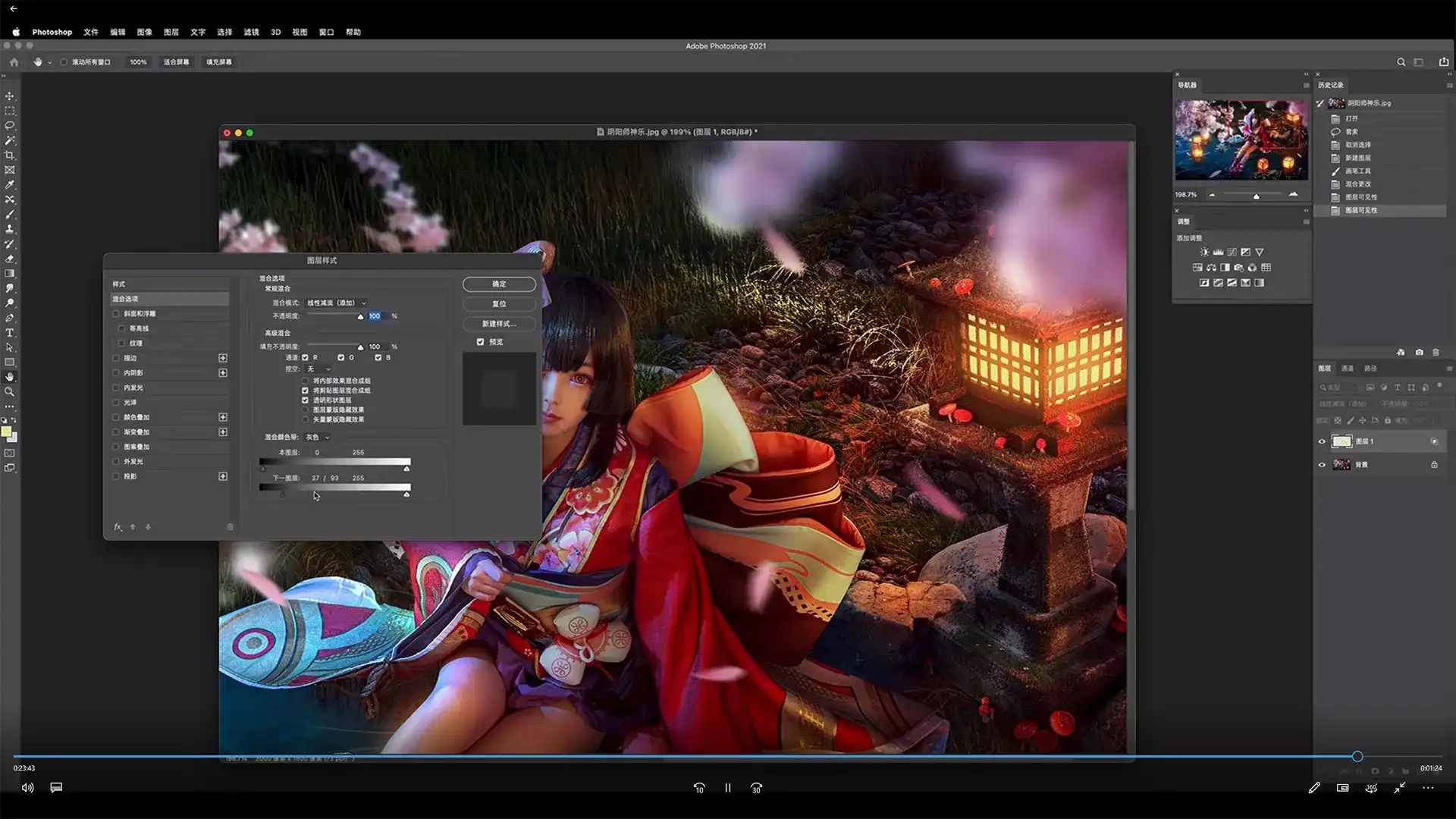Select the Crop tool
1456x819 pixels.
coord(10,155)
